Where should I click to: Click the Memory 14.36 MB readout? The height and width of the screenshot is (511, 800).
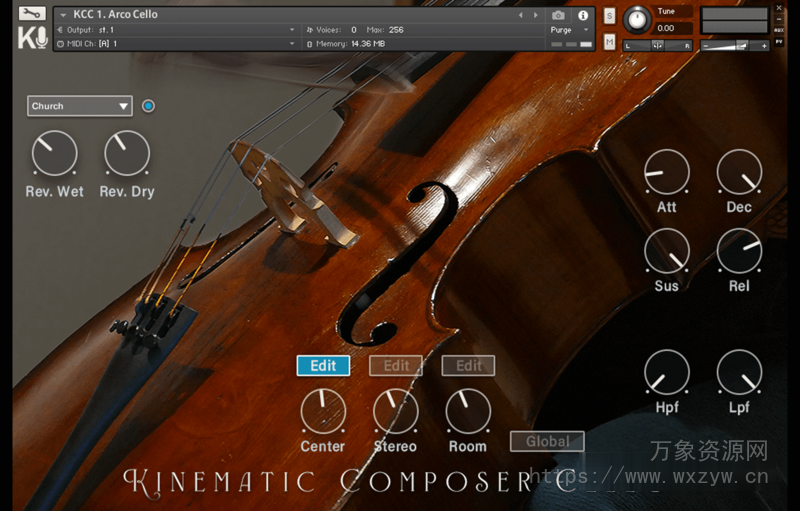[x=346, y=44]
